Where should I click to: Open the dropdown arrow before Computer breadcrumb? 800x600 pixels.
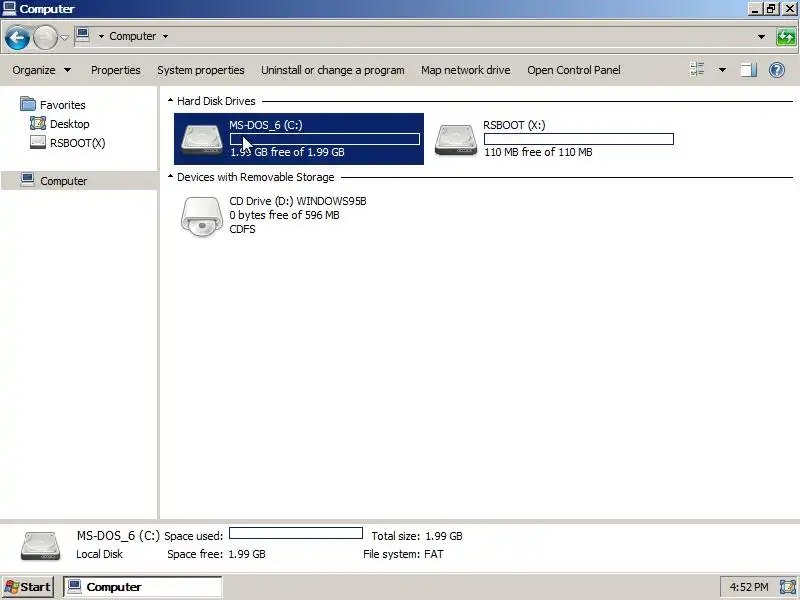point(101,36)
